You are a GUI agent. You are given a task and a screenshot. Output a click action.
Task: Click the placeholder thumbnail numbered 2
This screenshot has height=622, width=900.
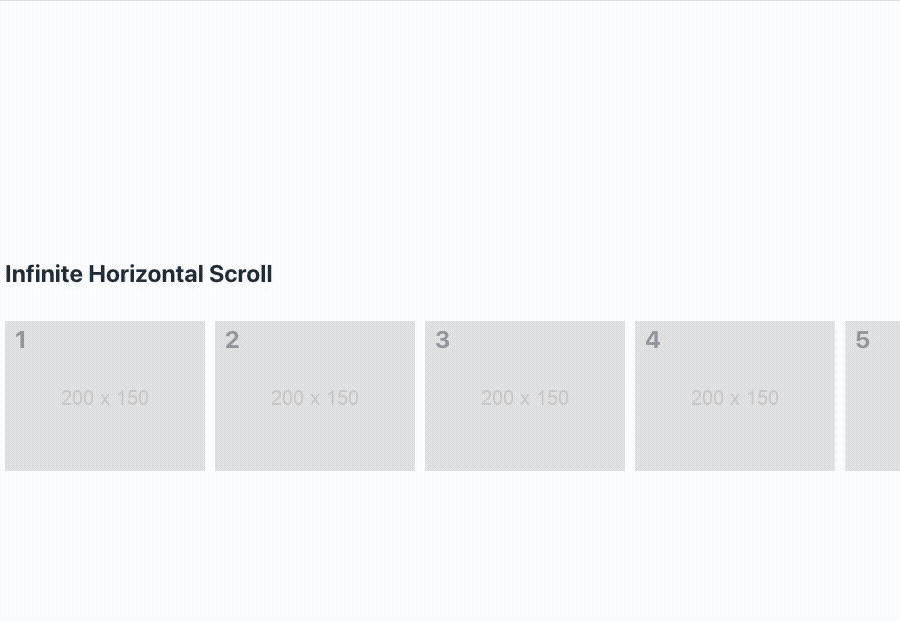[315, 395]
